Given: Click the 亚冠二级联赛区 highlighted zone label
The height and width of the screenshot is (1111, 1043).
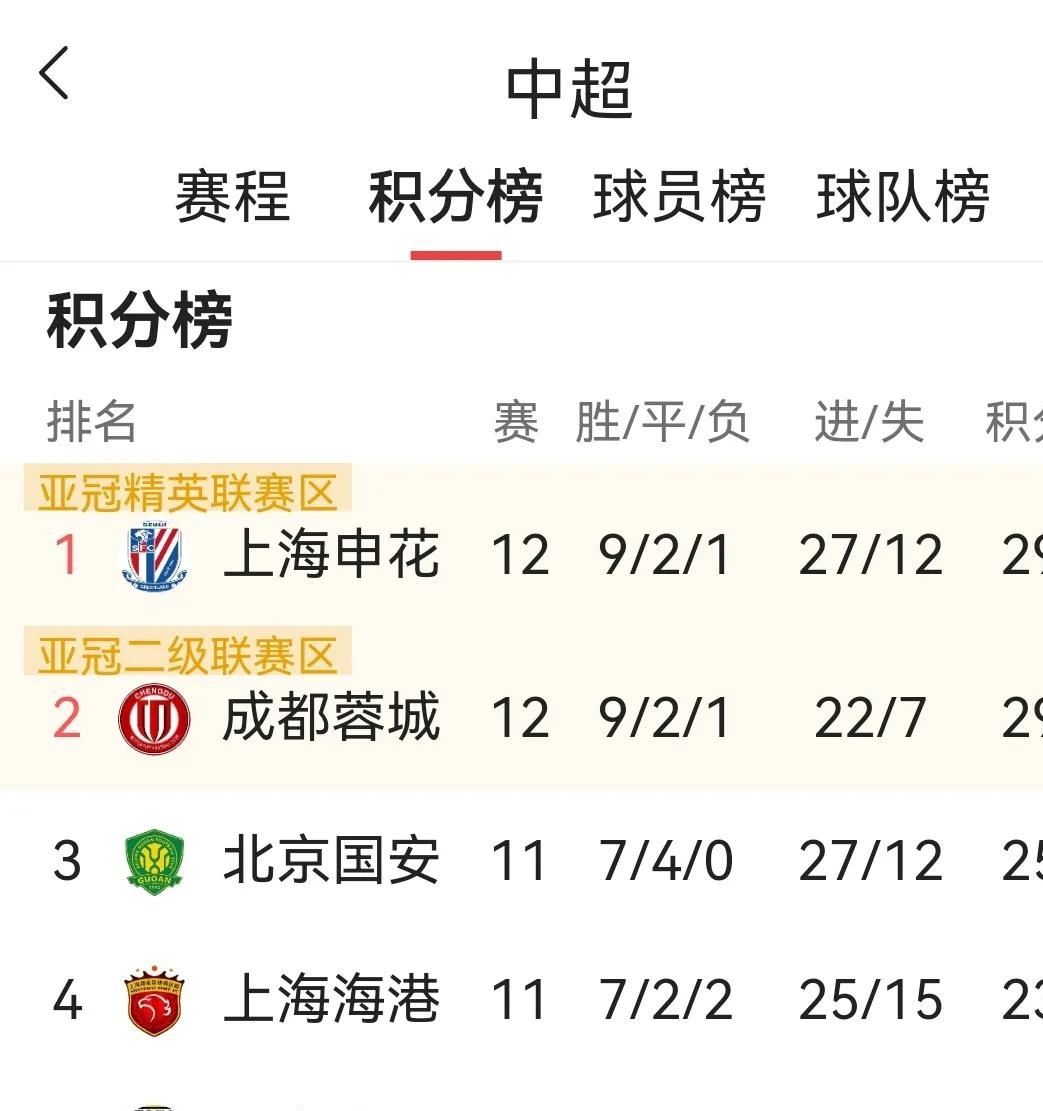Looking at the screenshot, I should tap(190, 655).
